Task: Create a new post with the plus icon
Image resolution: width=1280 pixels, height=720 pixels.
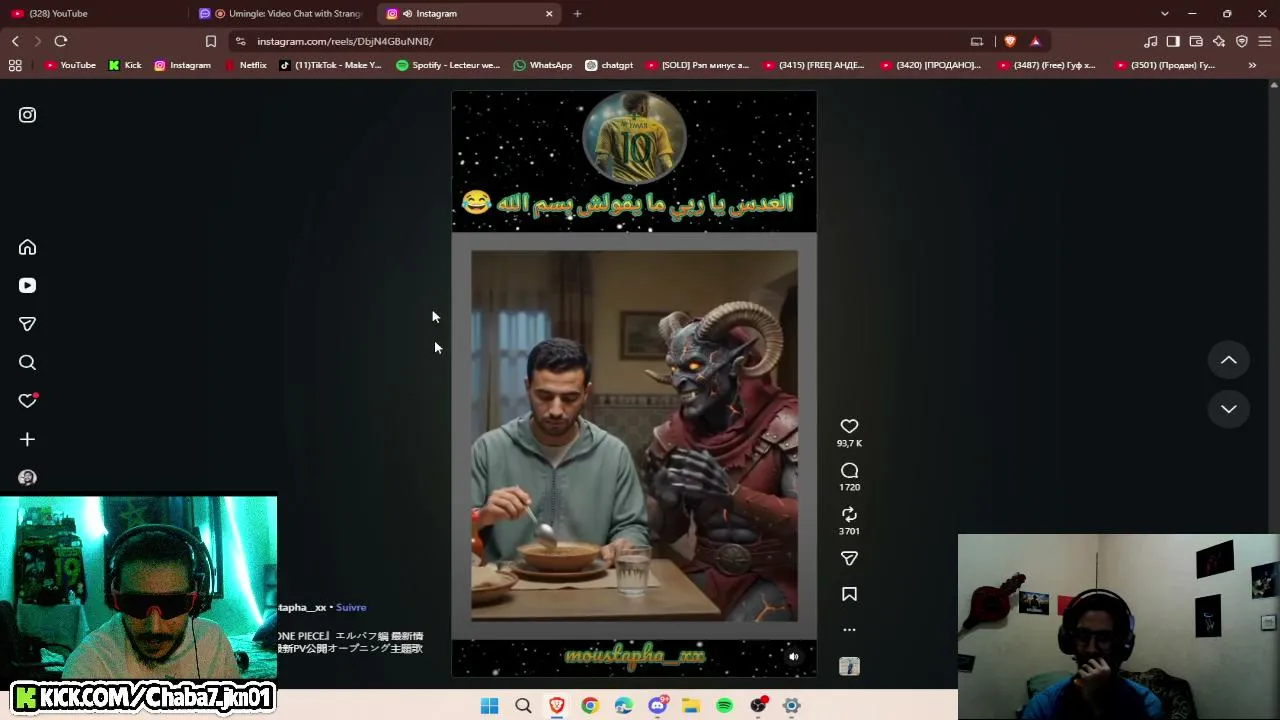Action: [27, 439]
